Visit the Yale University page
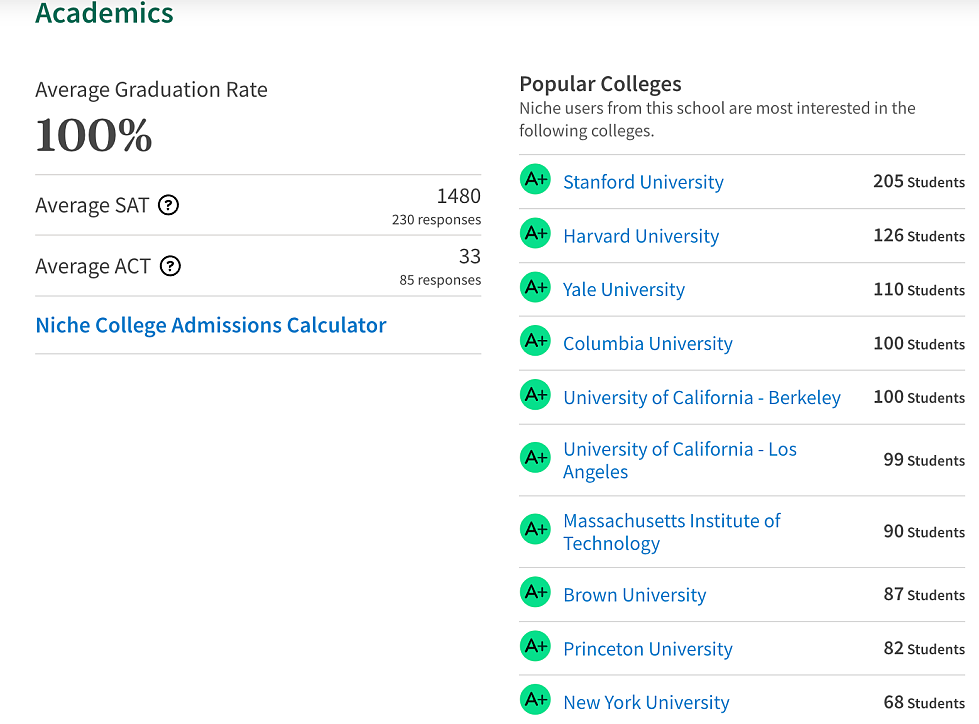 click(x=624, y=290)
